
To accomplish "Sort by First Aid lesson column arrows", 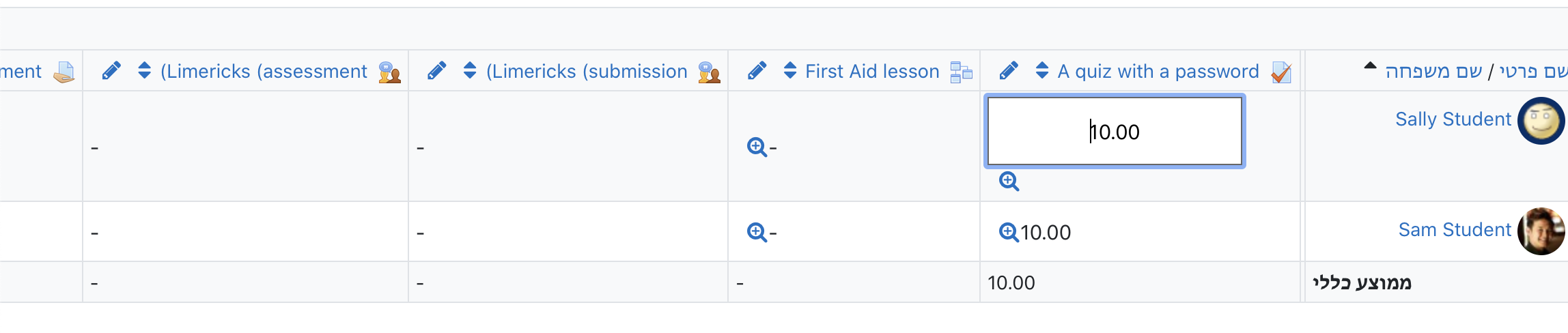I will 790,70.
